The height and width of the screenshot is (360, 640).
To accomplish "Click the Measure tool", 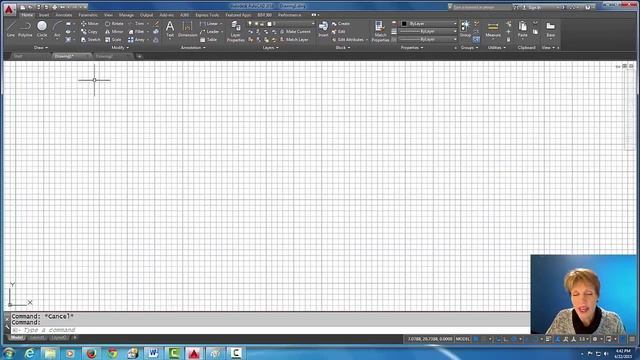I will tap(493, 29).
